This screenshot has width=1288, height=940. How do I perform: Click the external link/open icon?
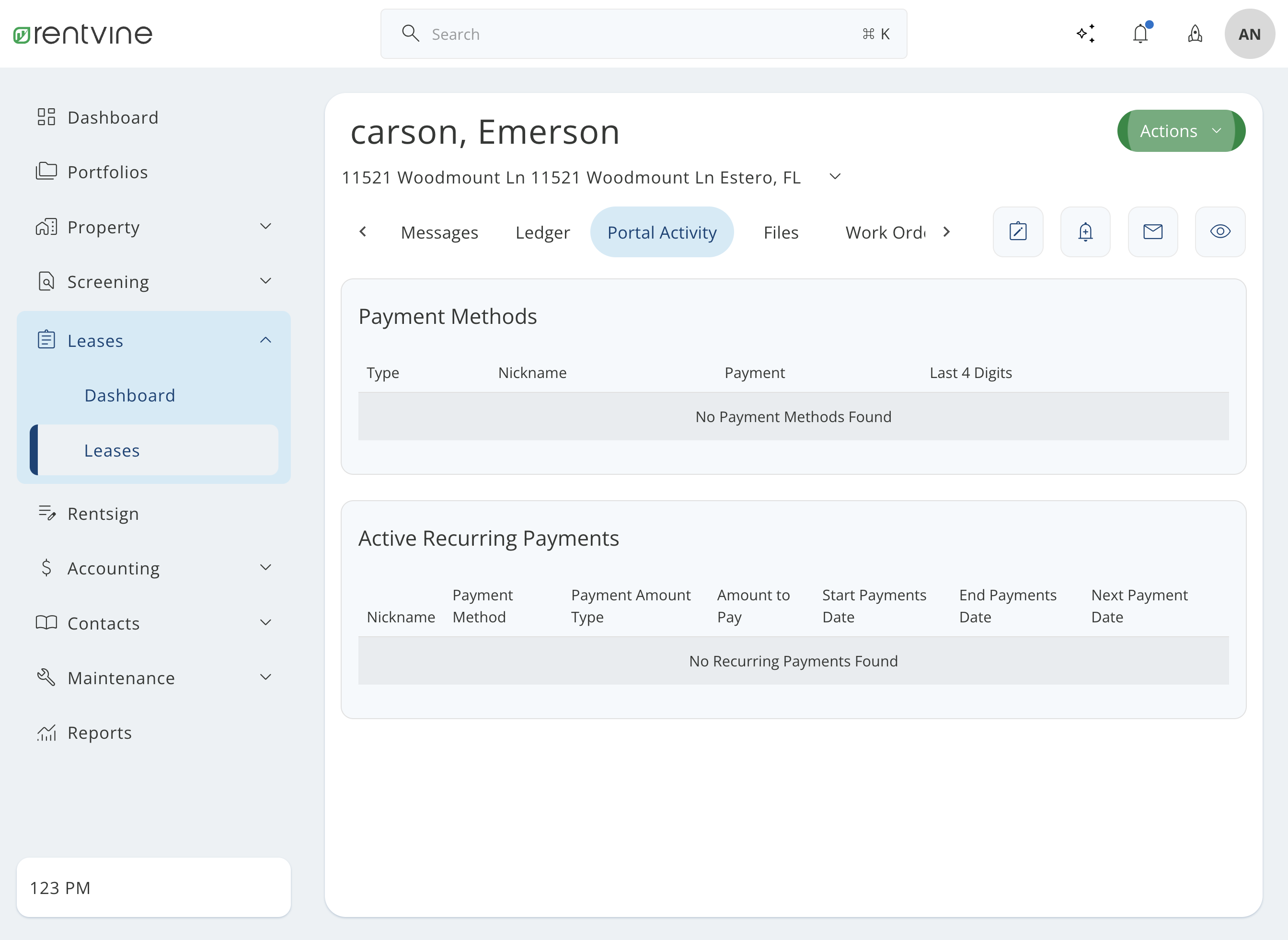1018,231
